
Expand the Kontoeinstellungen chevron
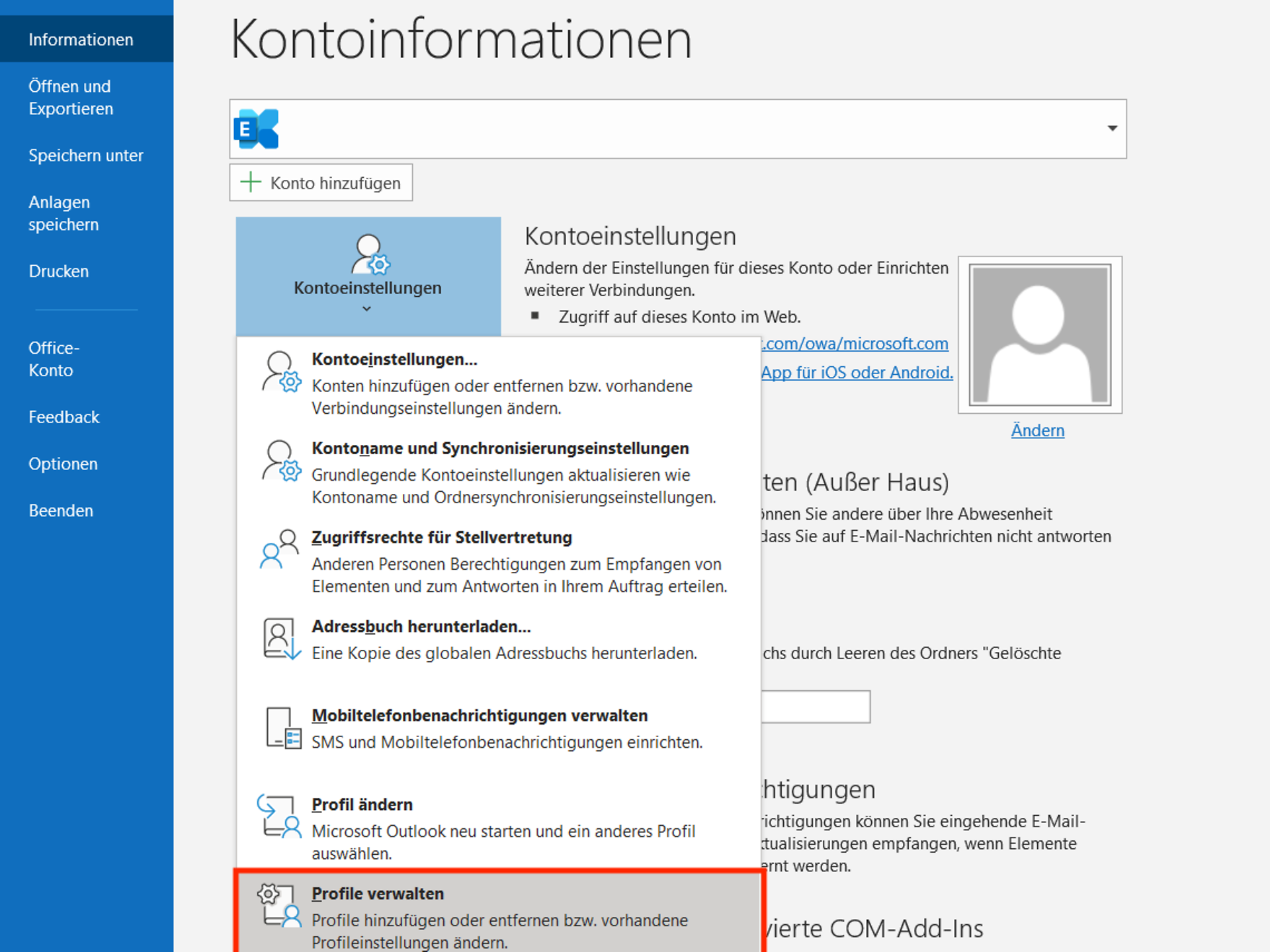pyautogui.click(x=368, y=308)
